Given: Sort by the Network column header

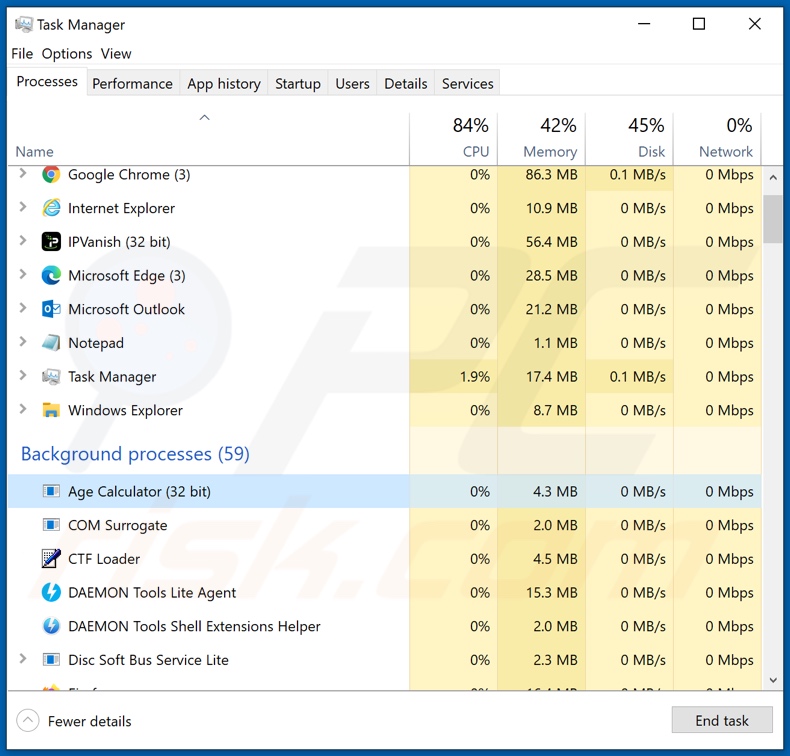Looking at the screenshot, I should tap(717, 138).
